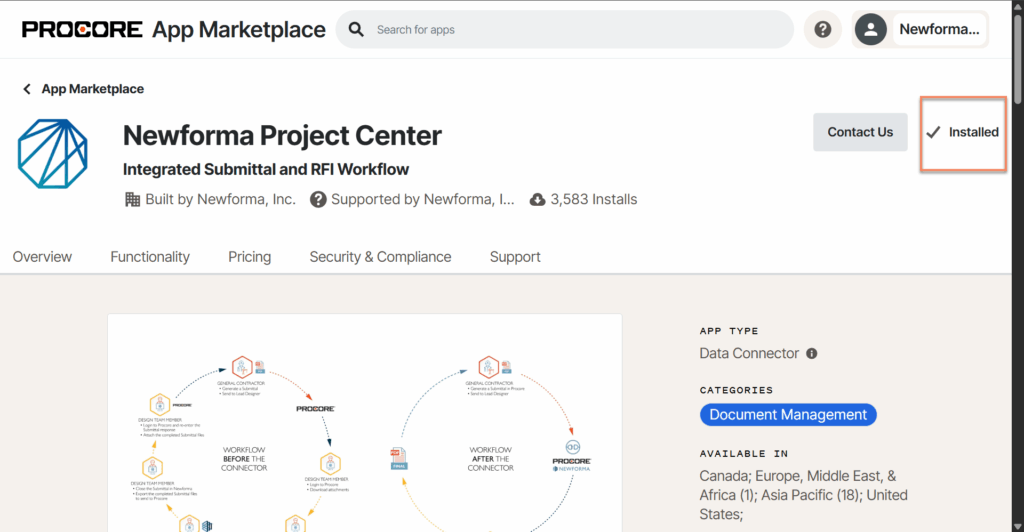Click the building icon beside Built by

132,199
